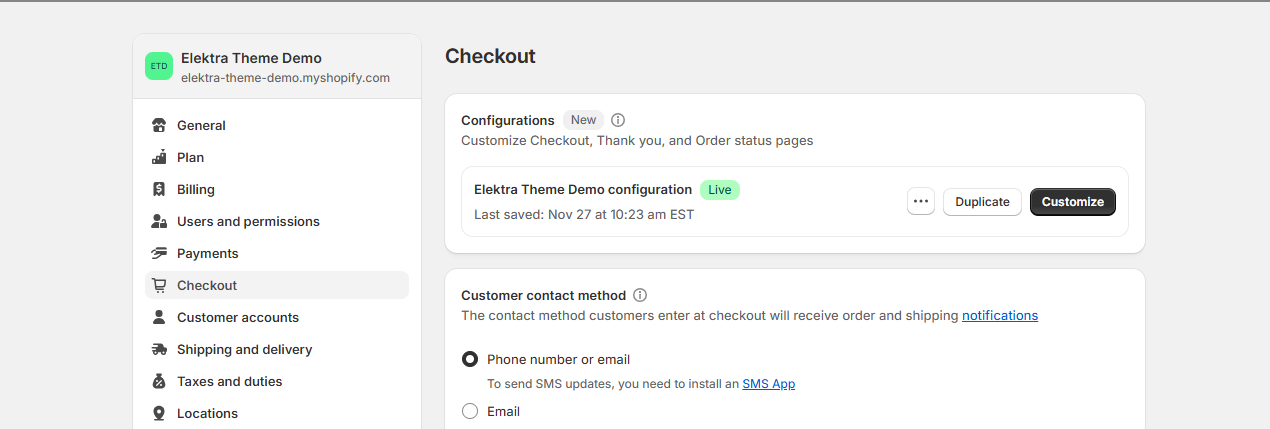Image resolution: width=1270 pixels, height=429 pixels.
Task: Click the General store icon in sidebar
Action: (159, 125)
